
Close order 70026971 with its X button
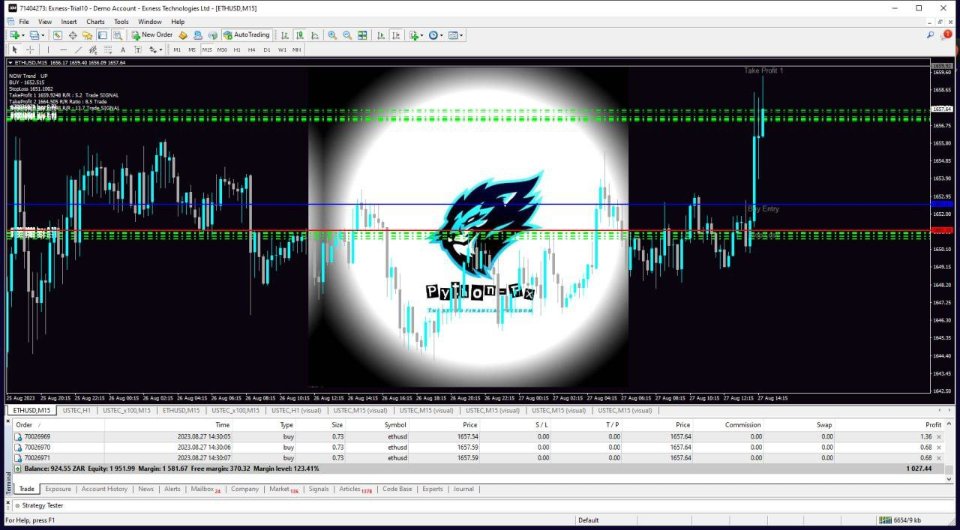tap(939, 458)
